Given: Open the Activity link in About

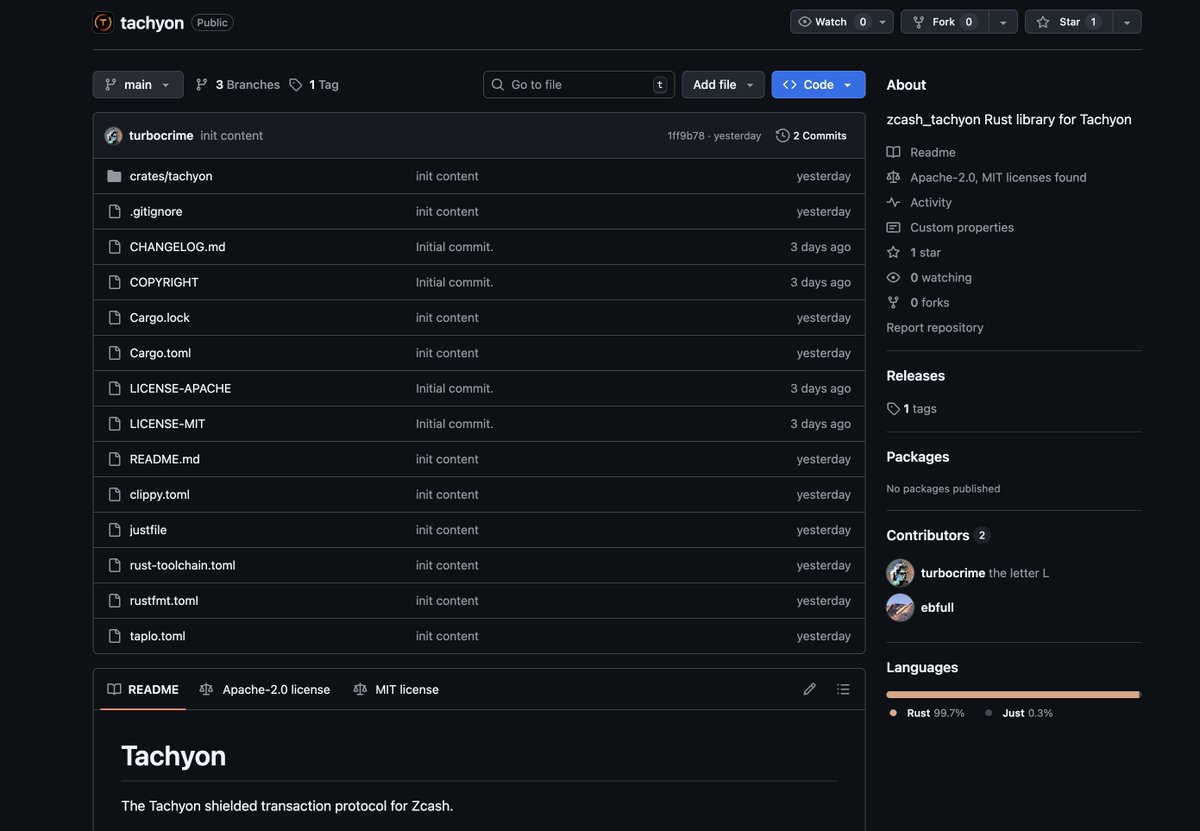Looking at the screenshot, I should (919, 202).
